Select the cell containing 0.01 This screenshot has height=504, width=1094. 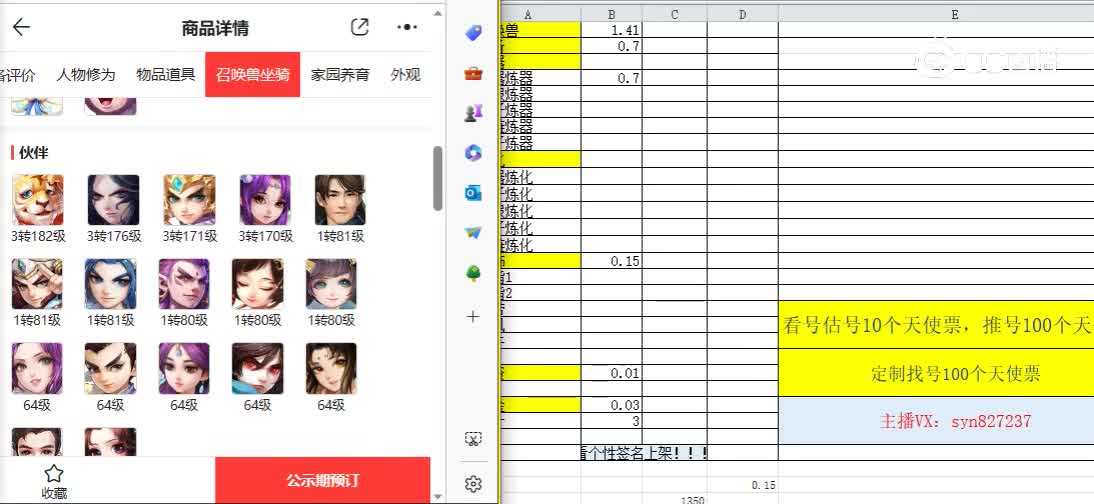click(x=611, y=373)
